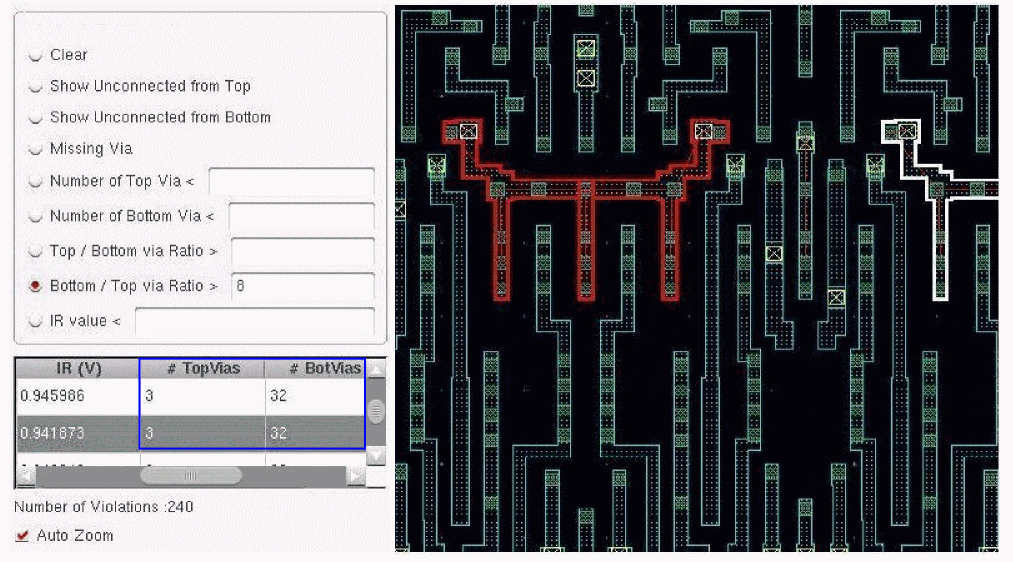
Task: Select table cell 0.945986
Action: coord(78,396)
